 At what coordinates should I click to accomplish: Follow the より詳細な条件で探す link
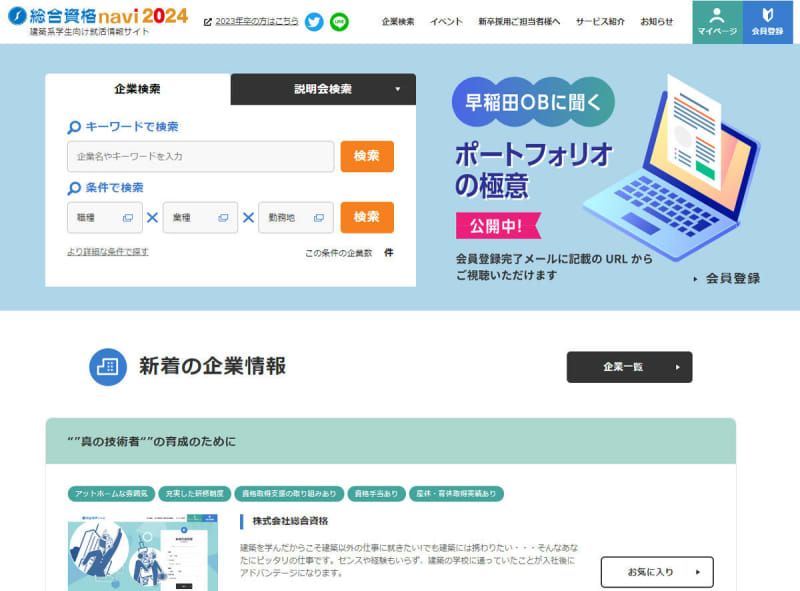[x=108, y=252]
